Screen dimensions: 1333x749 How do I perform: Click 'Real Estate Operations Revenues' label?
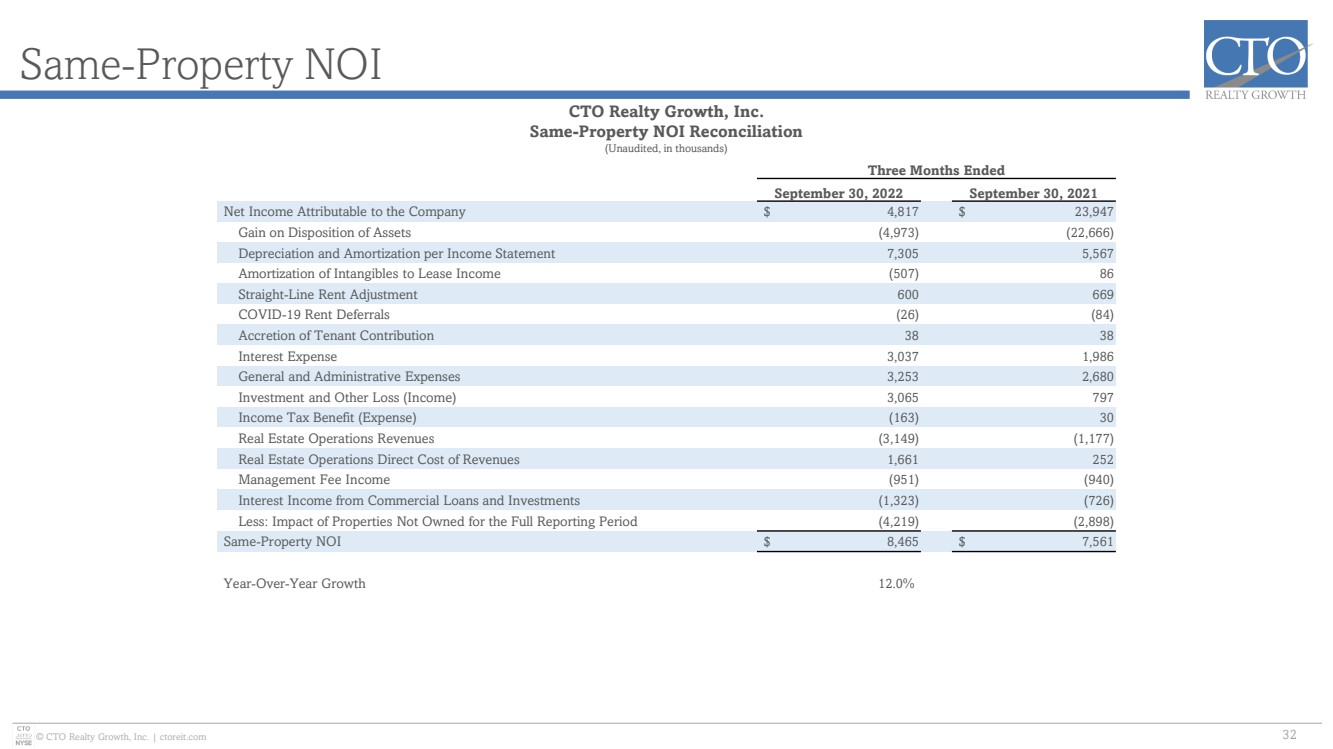pyautogui.click(x=336, y=438)
